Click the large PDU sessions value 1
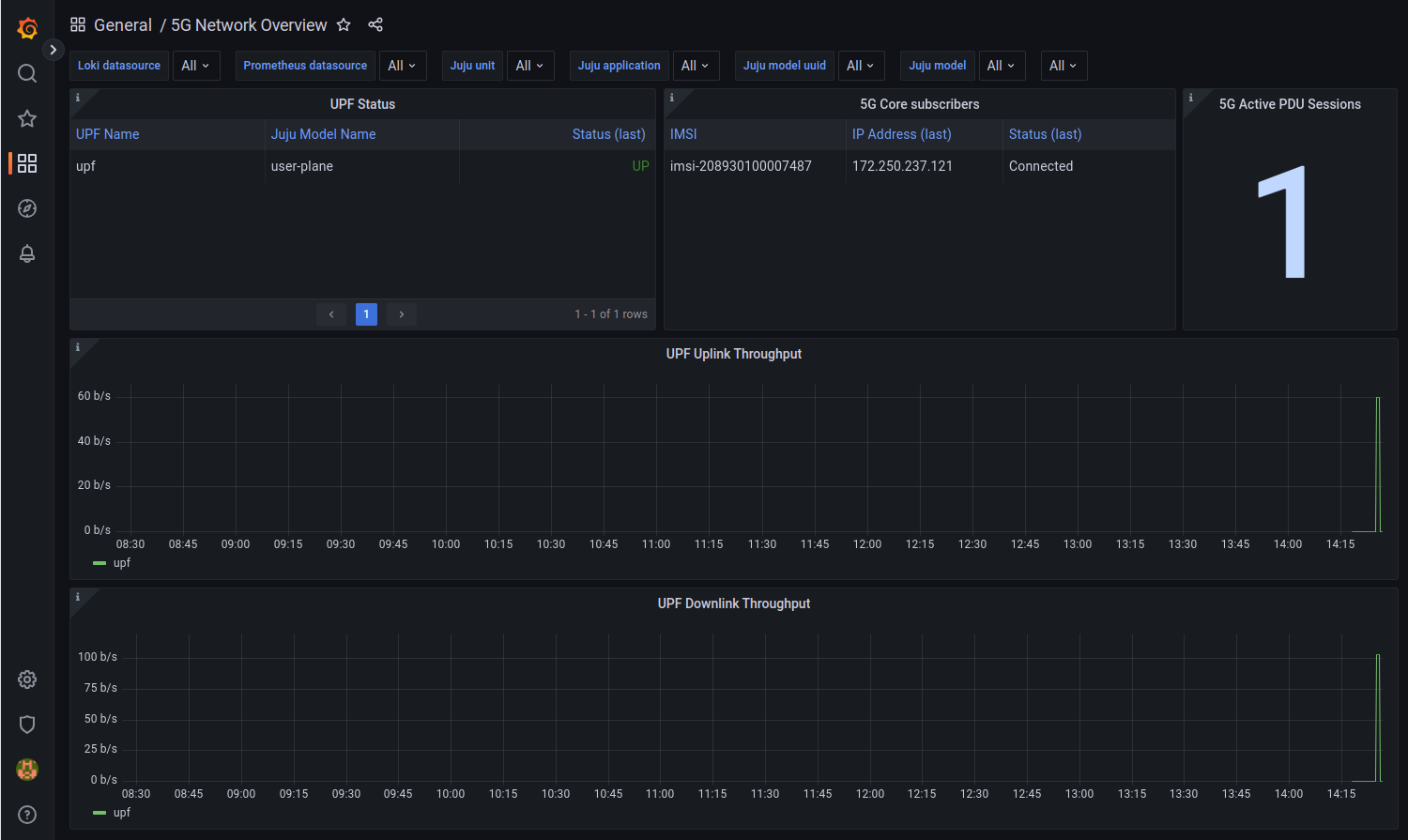 [1284, 221]
